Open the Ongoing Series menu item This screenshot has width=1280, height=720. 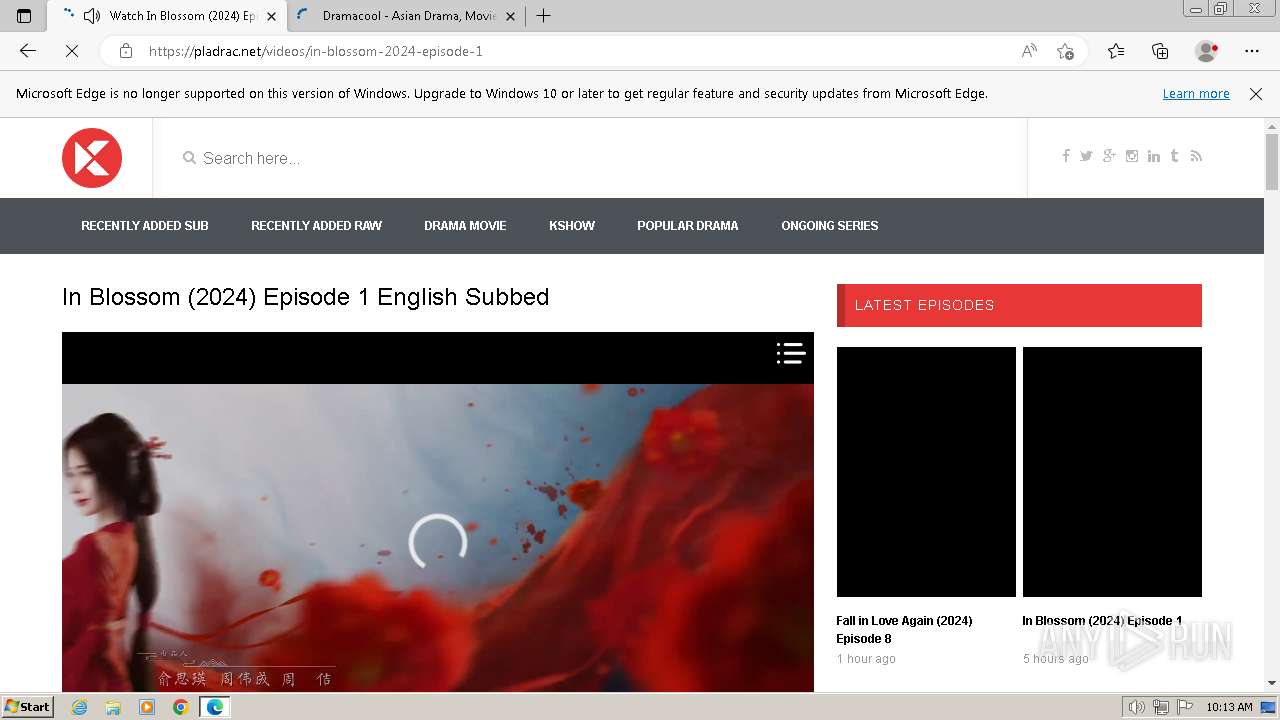pos(830,226)
